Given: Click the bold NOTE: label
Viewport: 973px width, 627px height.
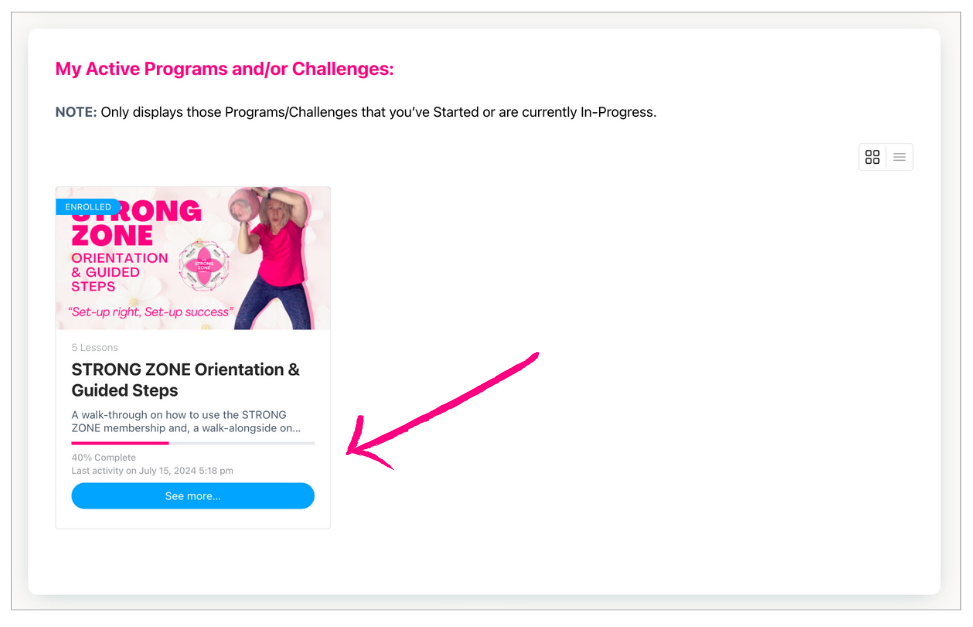Looking at the screenshot, I should pyautogui.click(x=76, y=112).
